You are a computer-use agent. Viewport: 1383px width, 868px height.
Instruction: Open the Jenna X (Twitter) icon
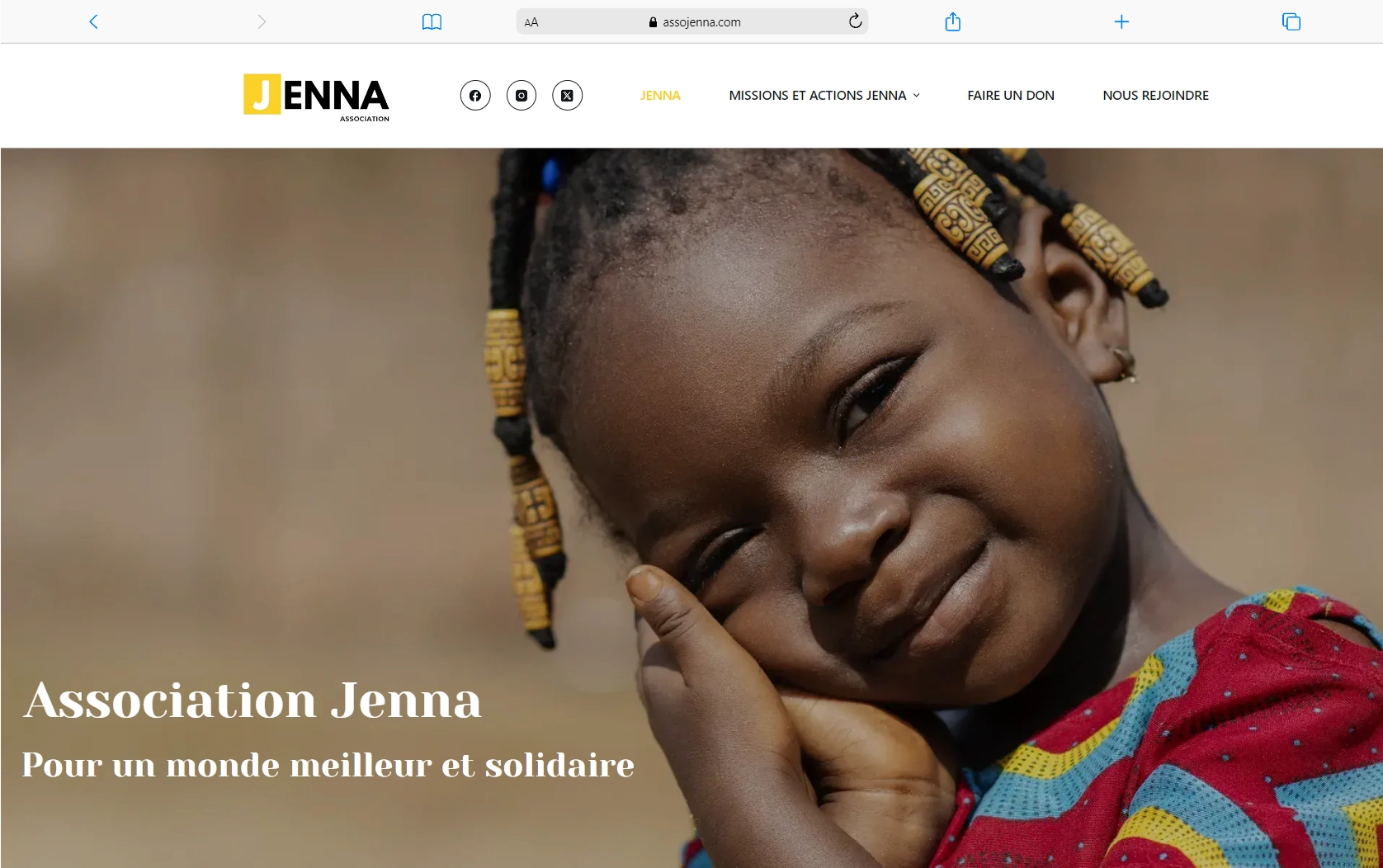tap(567, 96)
